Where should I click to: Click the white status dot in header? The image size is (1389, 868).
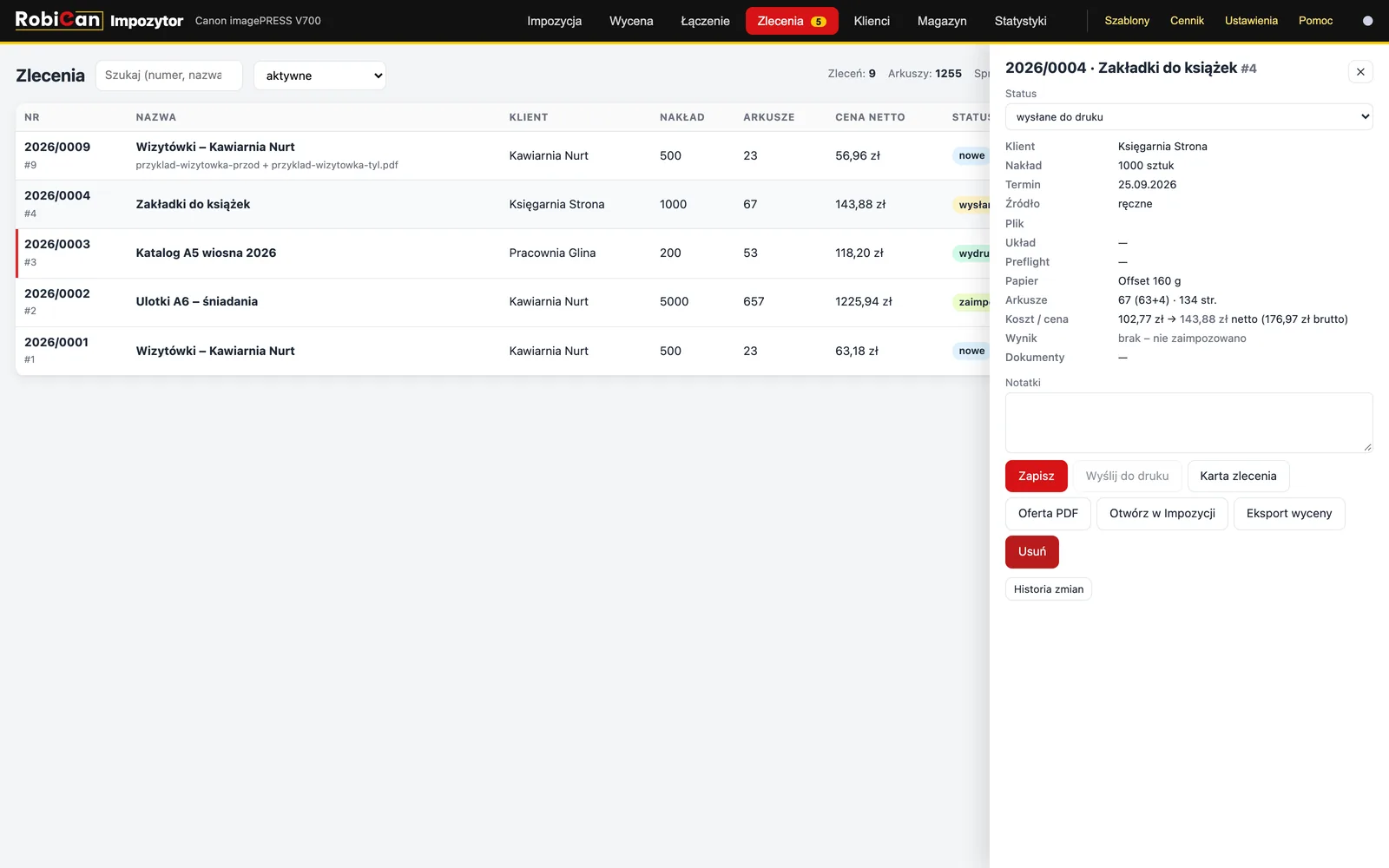(x=1368, y=21)
